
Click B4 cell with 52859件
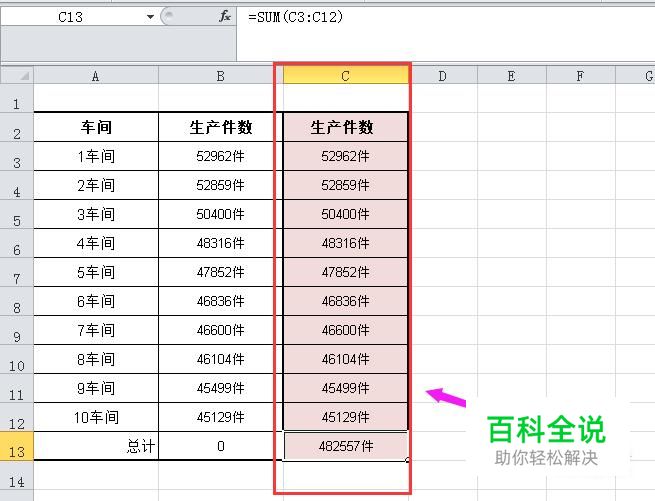pos(221,185)
